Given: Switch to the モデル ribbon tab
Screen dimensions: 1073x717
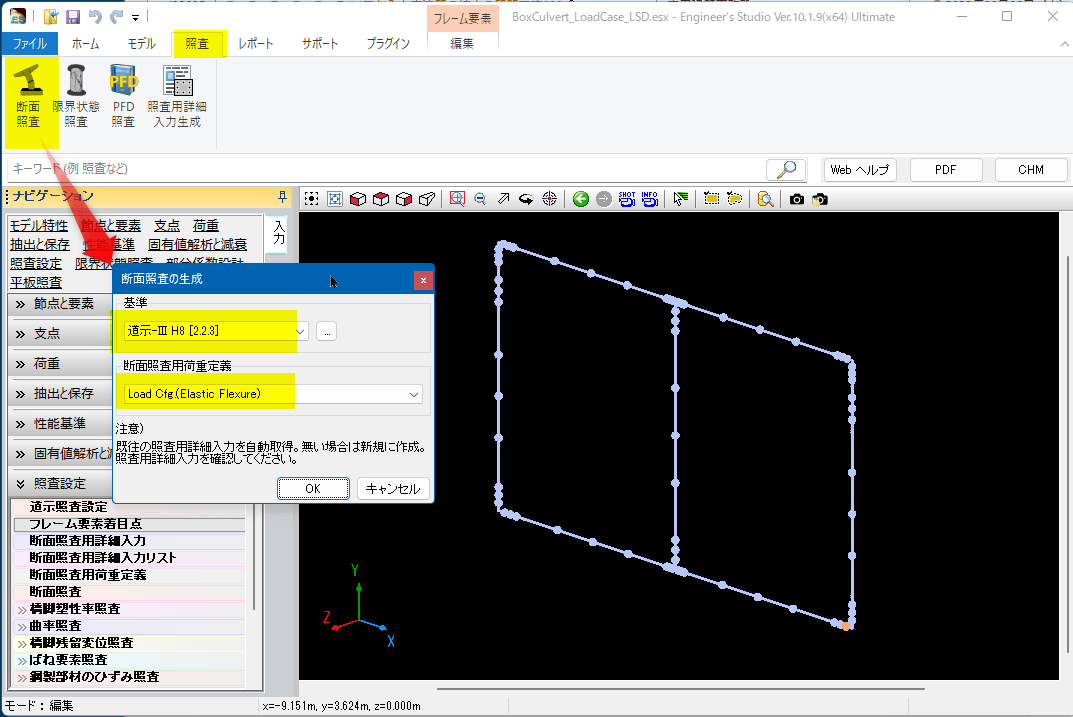Looking at the screenshot, I should pos(141,44).
